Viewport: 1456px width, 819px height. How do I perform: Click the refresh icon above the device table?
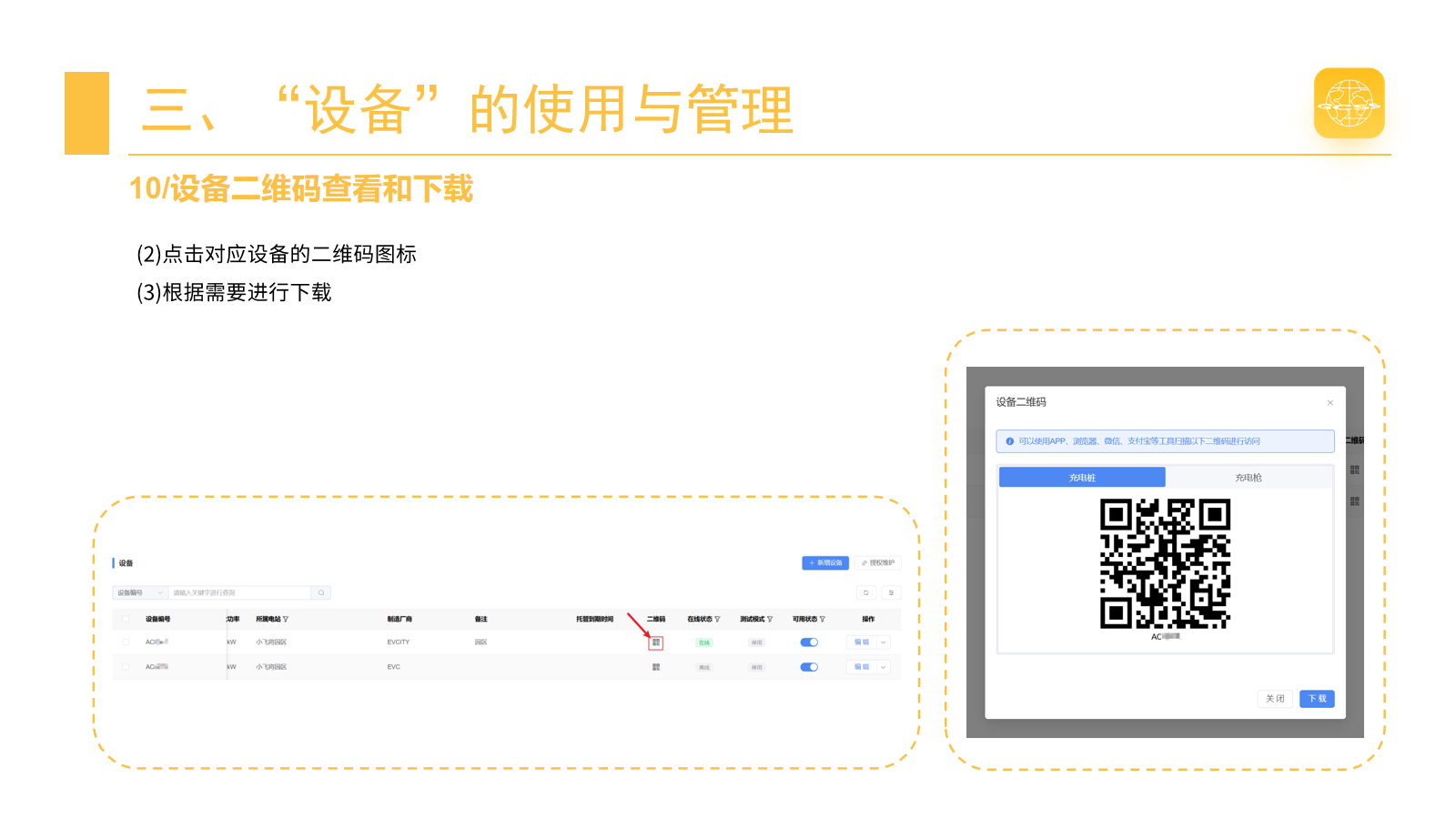(x=866, y=592)
